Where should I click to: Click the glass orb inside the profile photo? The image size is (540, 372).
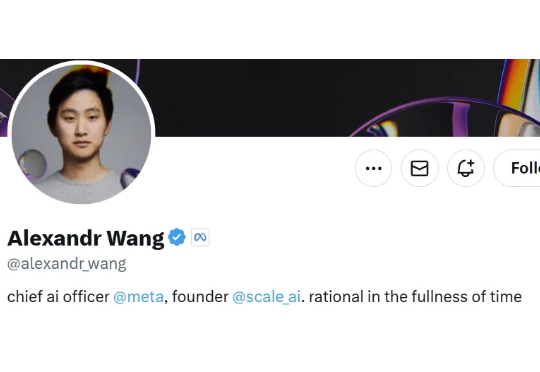point(33,164)
